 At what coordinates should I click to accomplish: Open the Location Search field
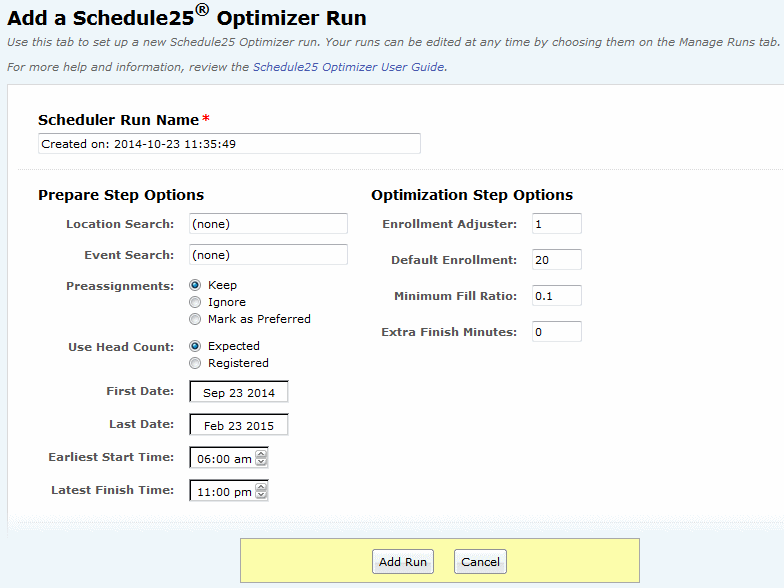268,224
